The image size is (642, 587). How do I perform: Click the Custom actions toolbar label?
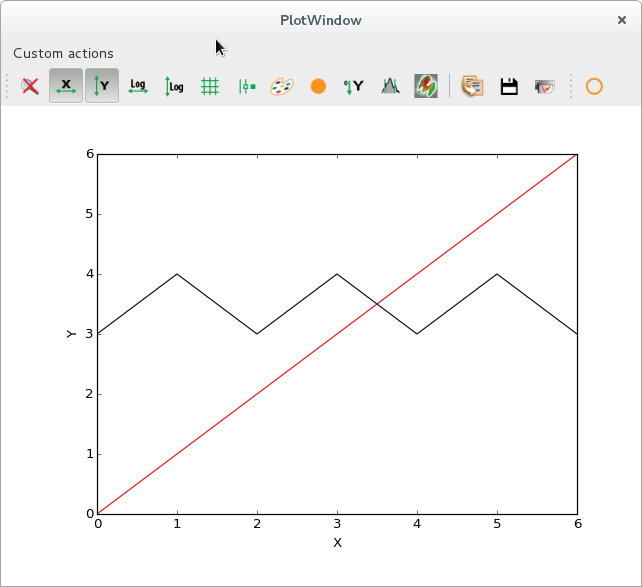coord(63,53)
